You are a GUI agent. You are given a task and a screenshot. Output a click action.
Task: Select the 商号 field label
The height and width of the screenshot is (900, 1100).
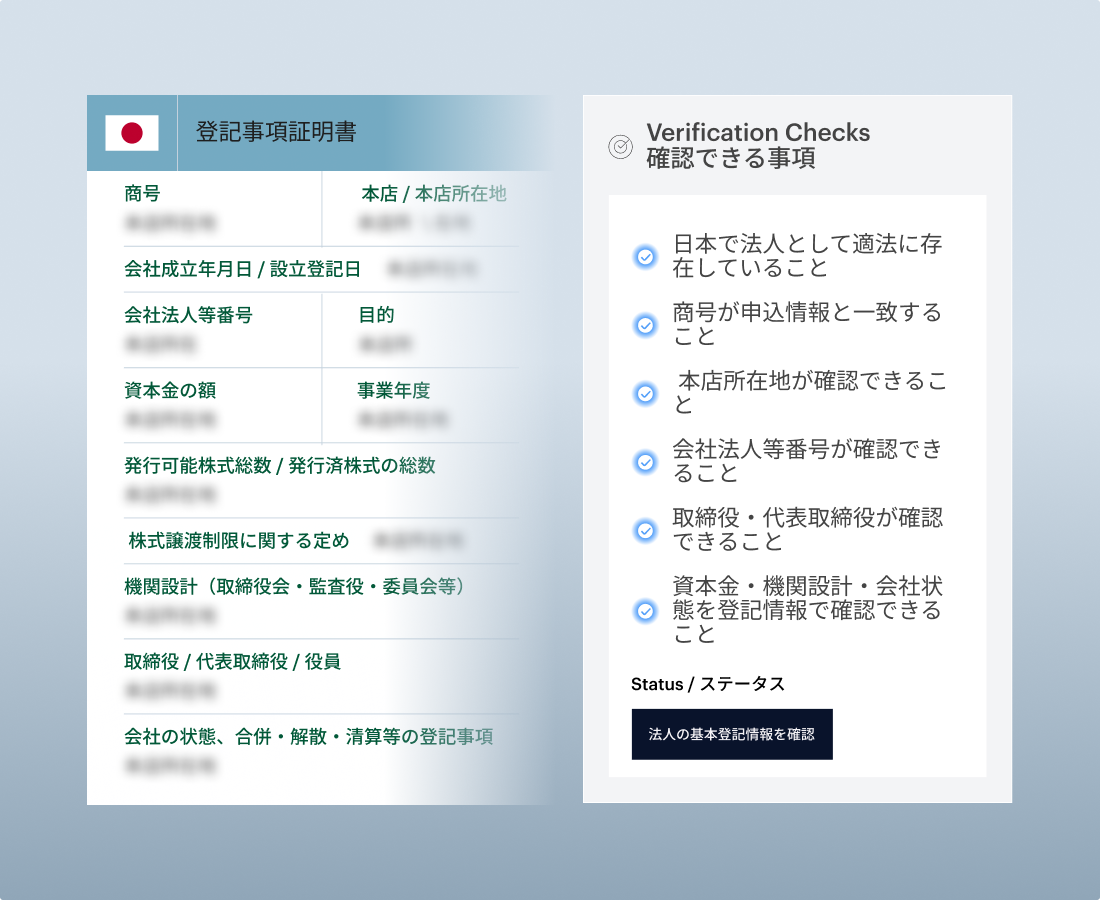tap(142, 193)
